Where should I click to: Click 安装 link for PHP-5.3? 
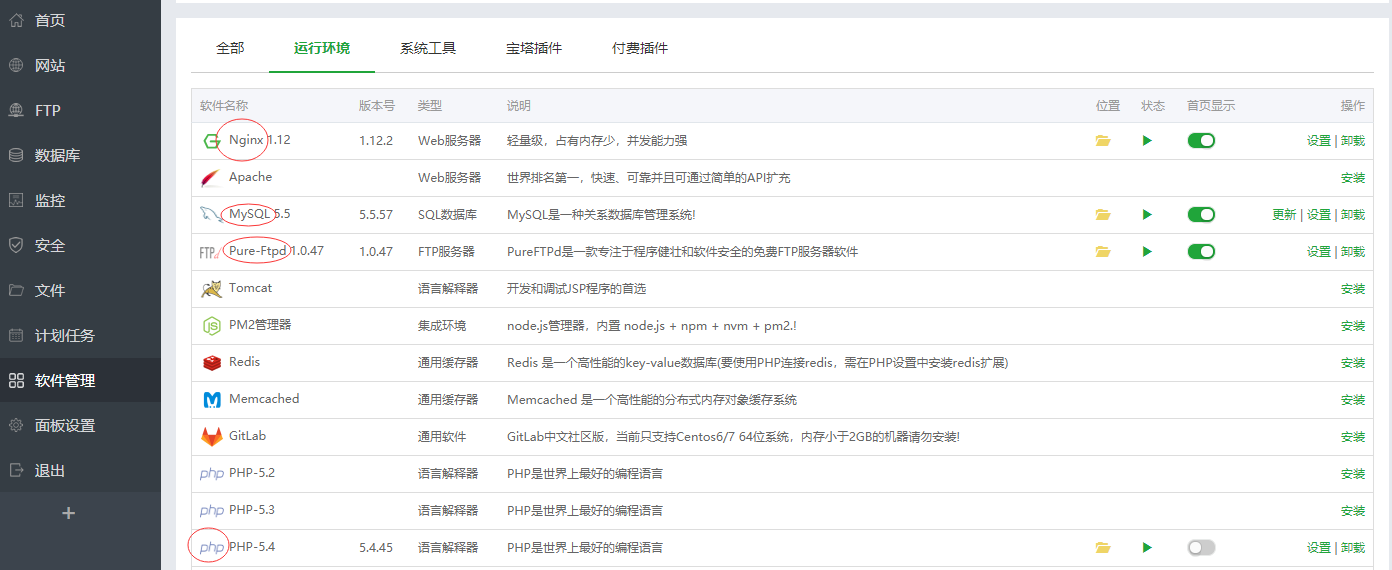coord(1353,511)
